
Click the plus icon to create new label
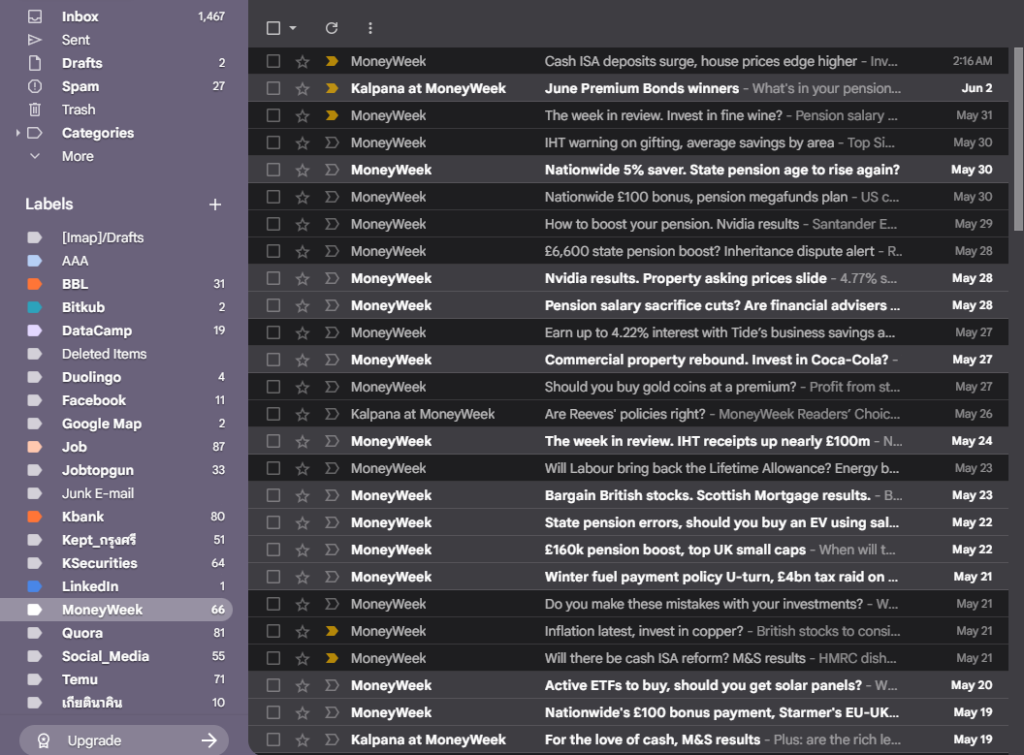pos(215,204)
